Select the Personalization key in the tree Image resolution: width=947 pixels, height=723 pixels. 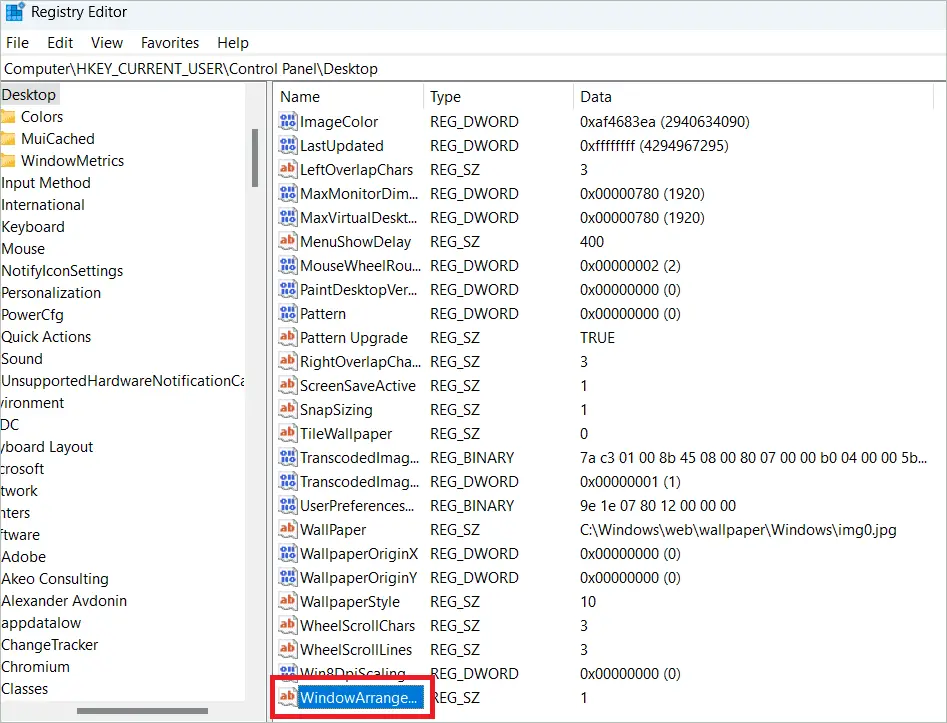tap(51, 293)
